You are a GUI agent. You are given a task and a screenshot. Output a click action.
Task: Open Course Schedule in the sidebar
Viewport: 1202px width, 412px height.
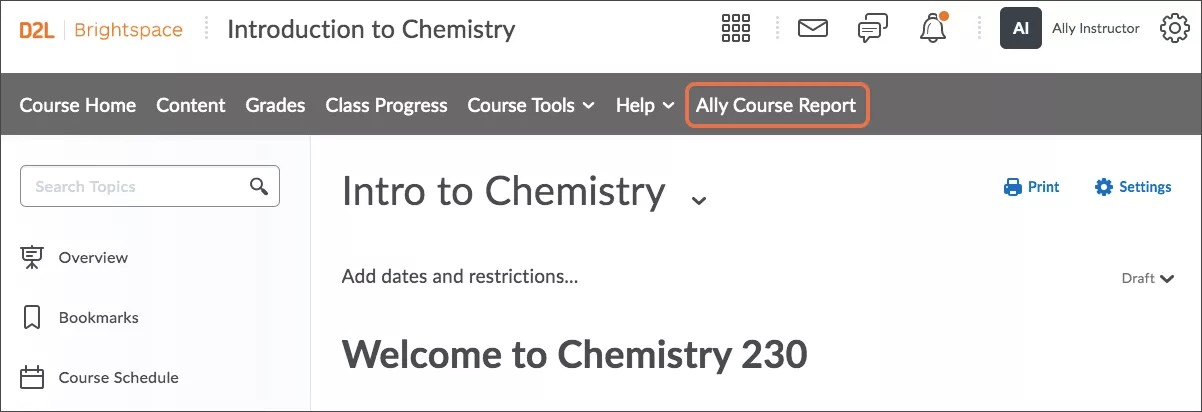pos(118,378)
